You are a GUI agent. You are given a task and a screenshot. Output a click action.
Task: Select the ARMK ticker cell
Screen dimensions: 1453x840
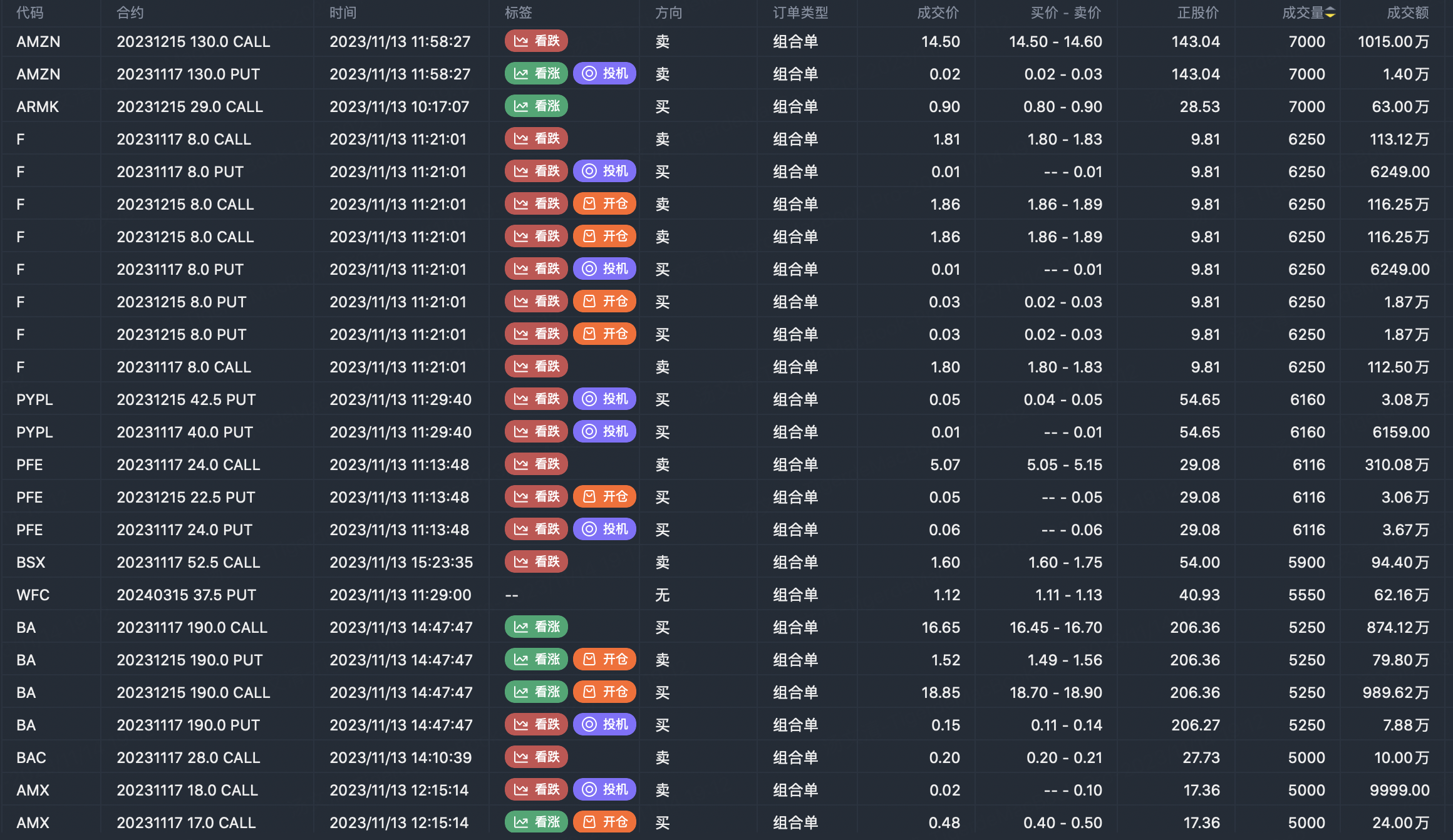38,106
